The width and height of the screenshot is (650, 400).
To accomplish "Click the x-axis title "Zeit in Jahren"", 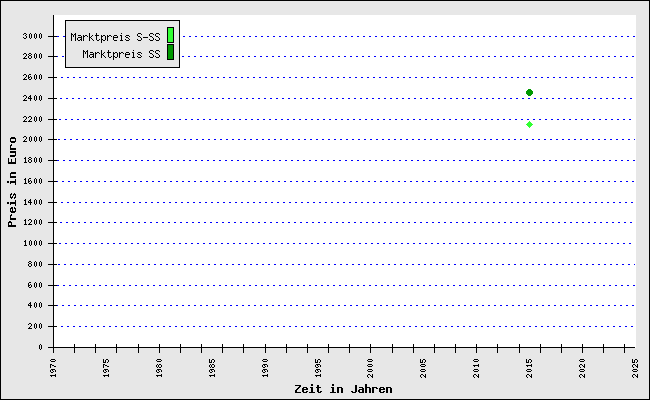I will coord(343,389).
